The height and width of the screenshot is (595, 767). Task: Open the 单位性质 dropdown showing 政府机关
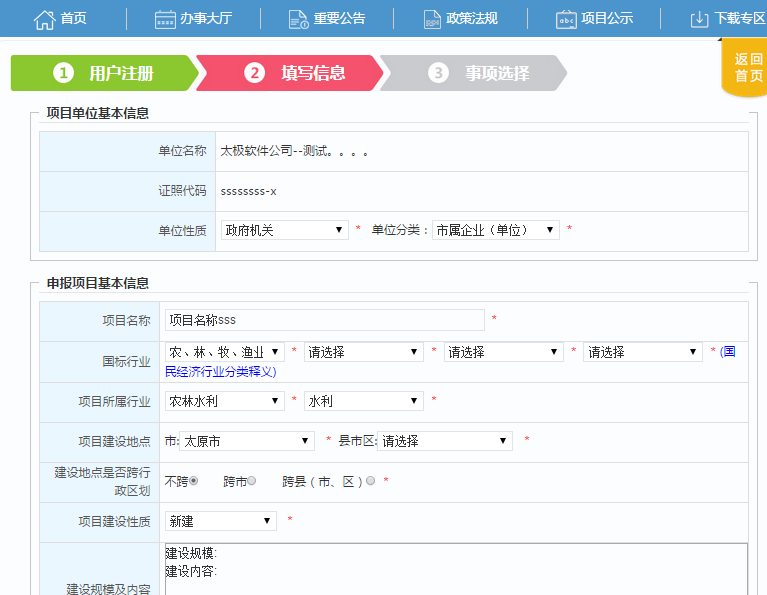tap(284, 230)
